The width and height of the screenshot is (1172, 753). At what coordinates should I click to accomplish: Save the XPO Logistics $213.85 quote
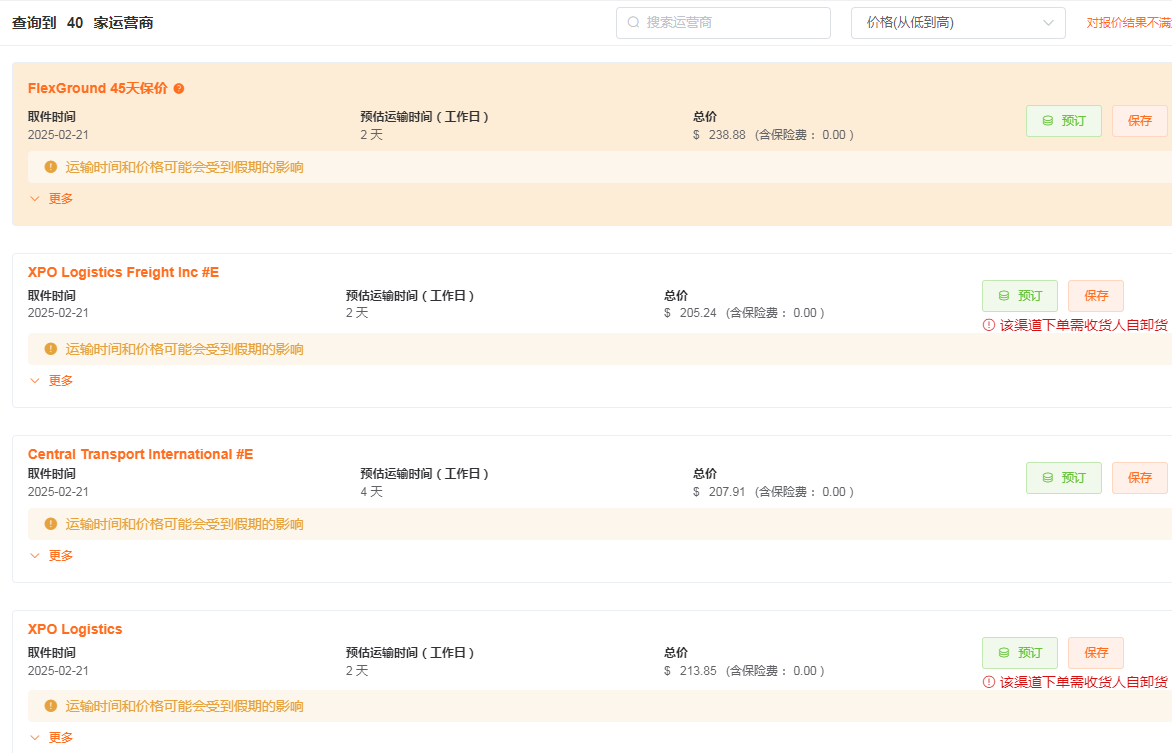click(1096, 653)
